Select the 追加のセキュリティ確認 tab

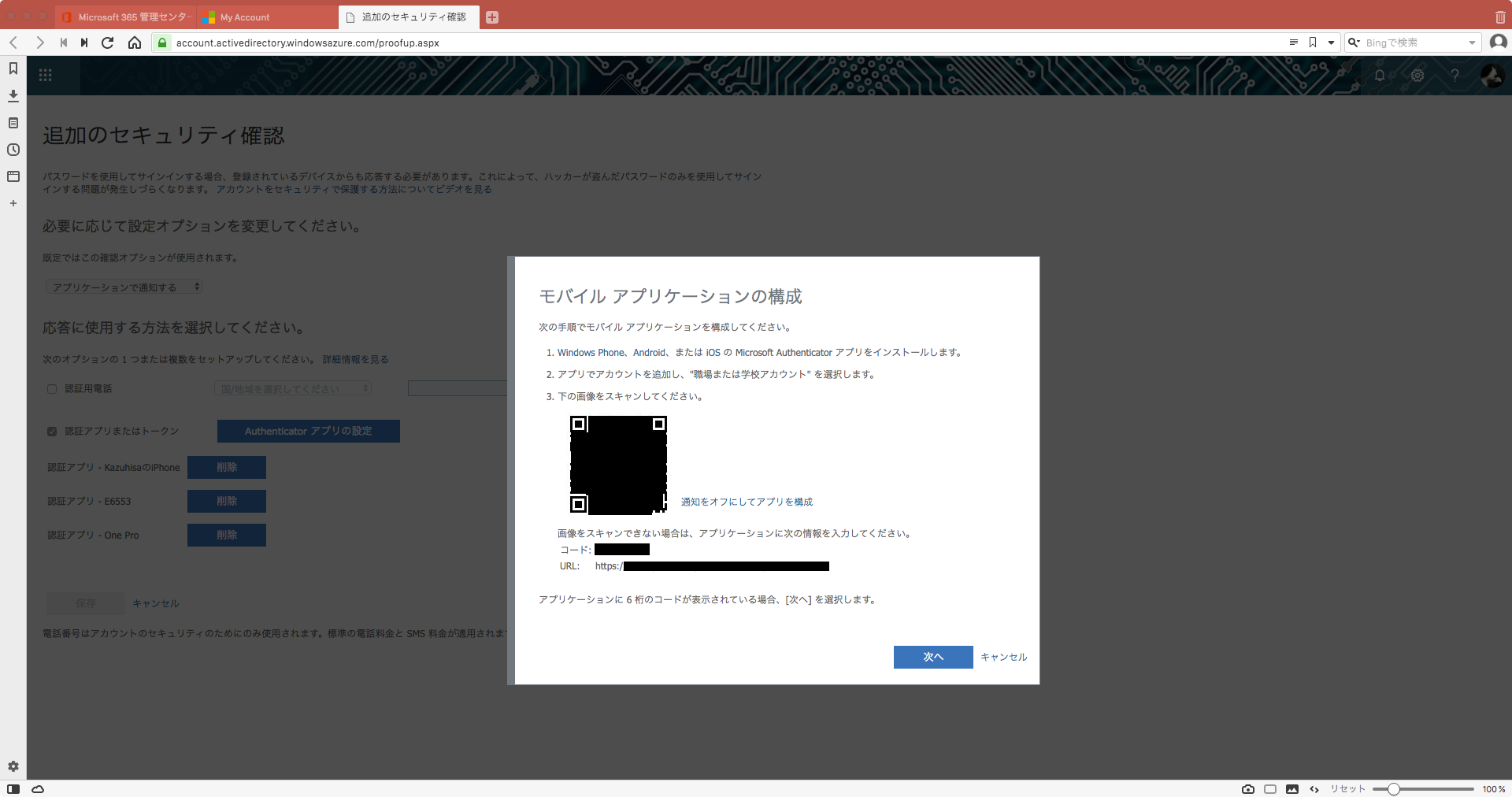pos(408,17)
